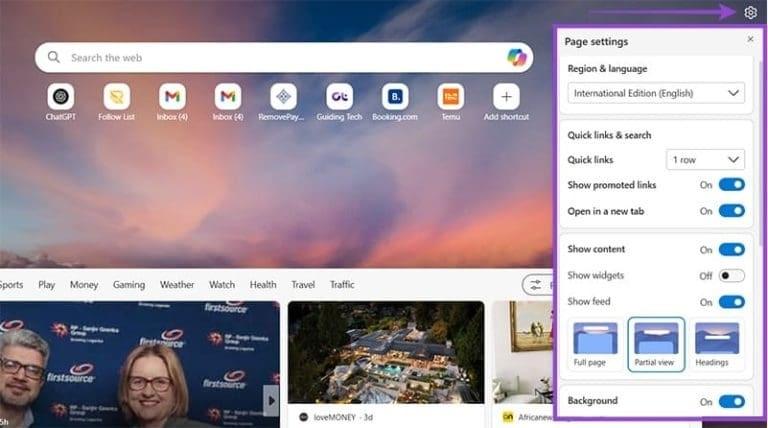Click the Search the web field

click(x=284, y=57)
